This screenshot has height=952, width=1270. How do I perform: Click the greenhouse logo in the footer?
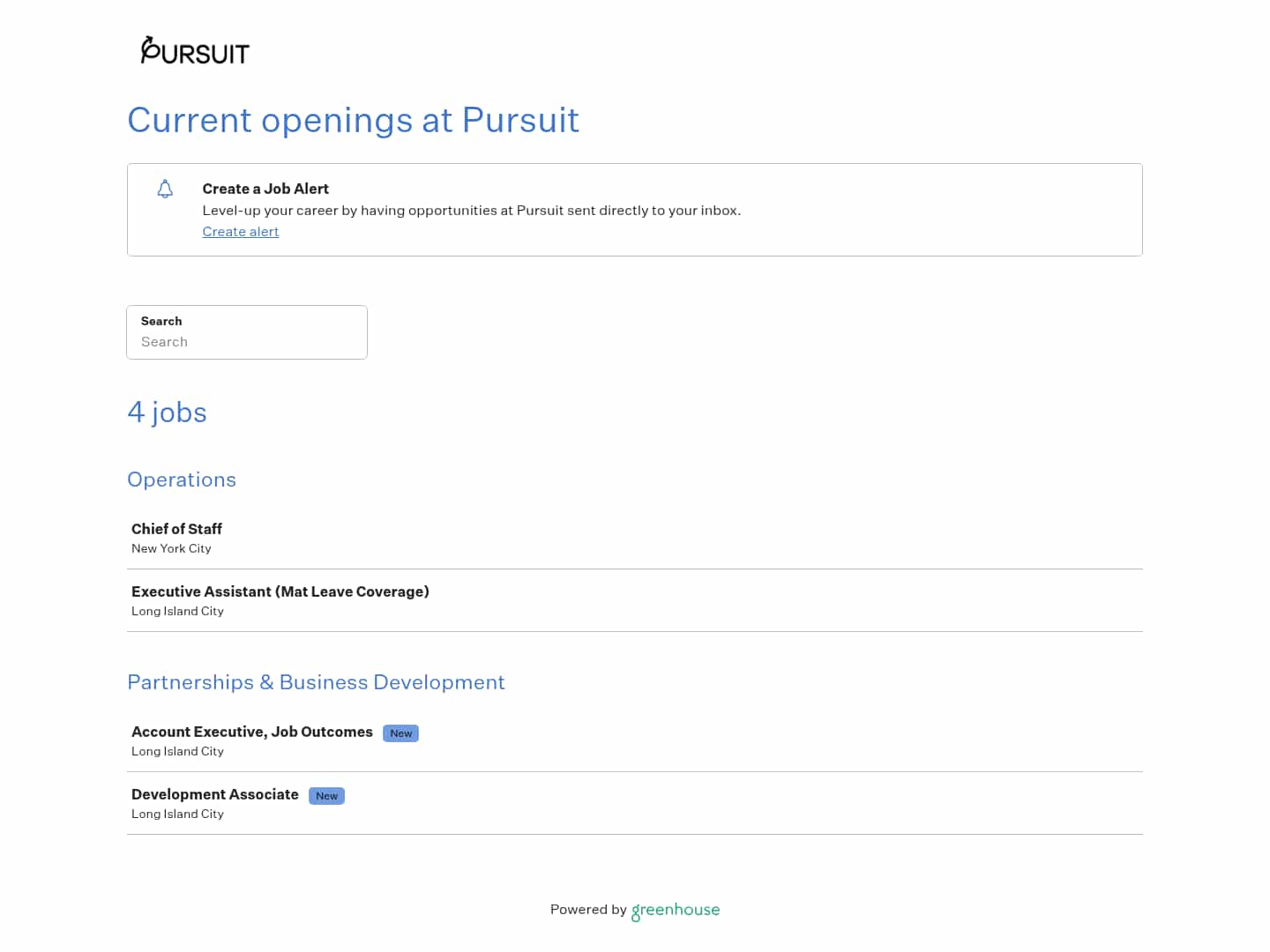pyautogui.click(x=676, y=911)
